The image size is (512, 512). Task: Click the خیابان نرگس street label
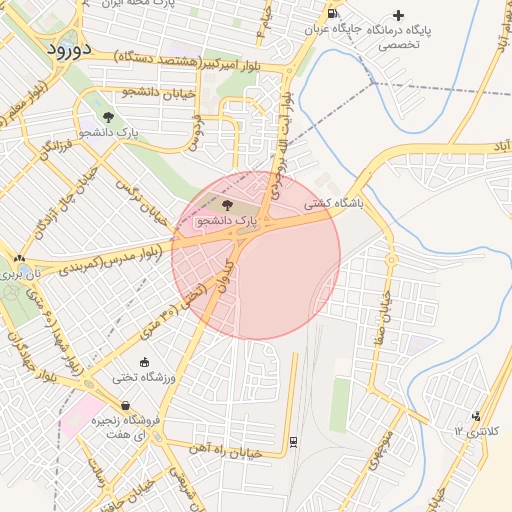coord(141,203)
